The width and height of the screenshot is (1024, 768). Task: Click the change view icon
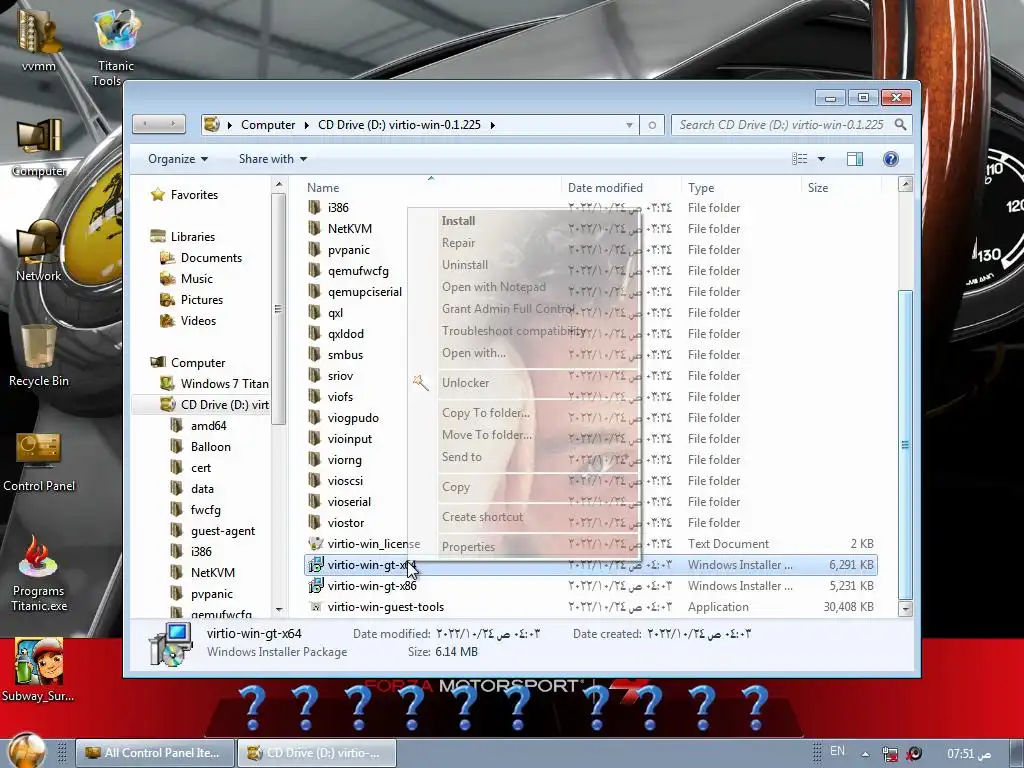point(799,159)
